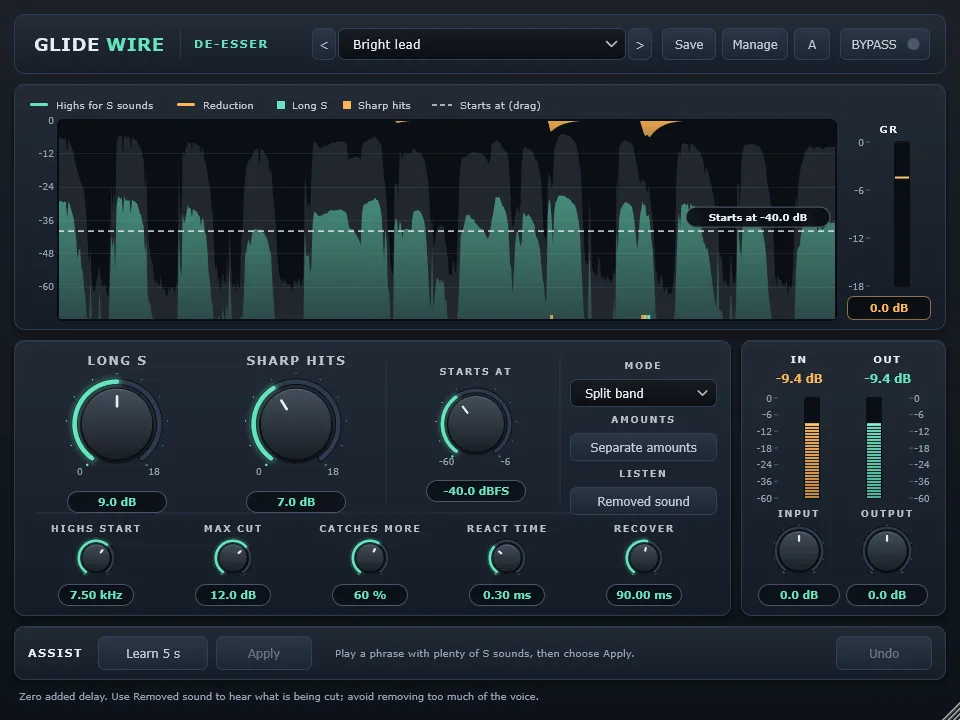The height and width of the screenshot is (720, 960).
Task: Click the GLIDE WIRE logo
Action: tap(99, 45)
